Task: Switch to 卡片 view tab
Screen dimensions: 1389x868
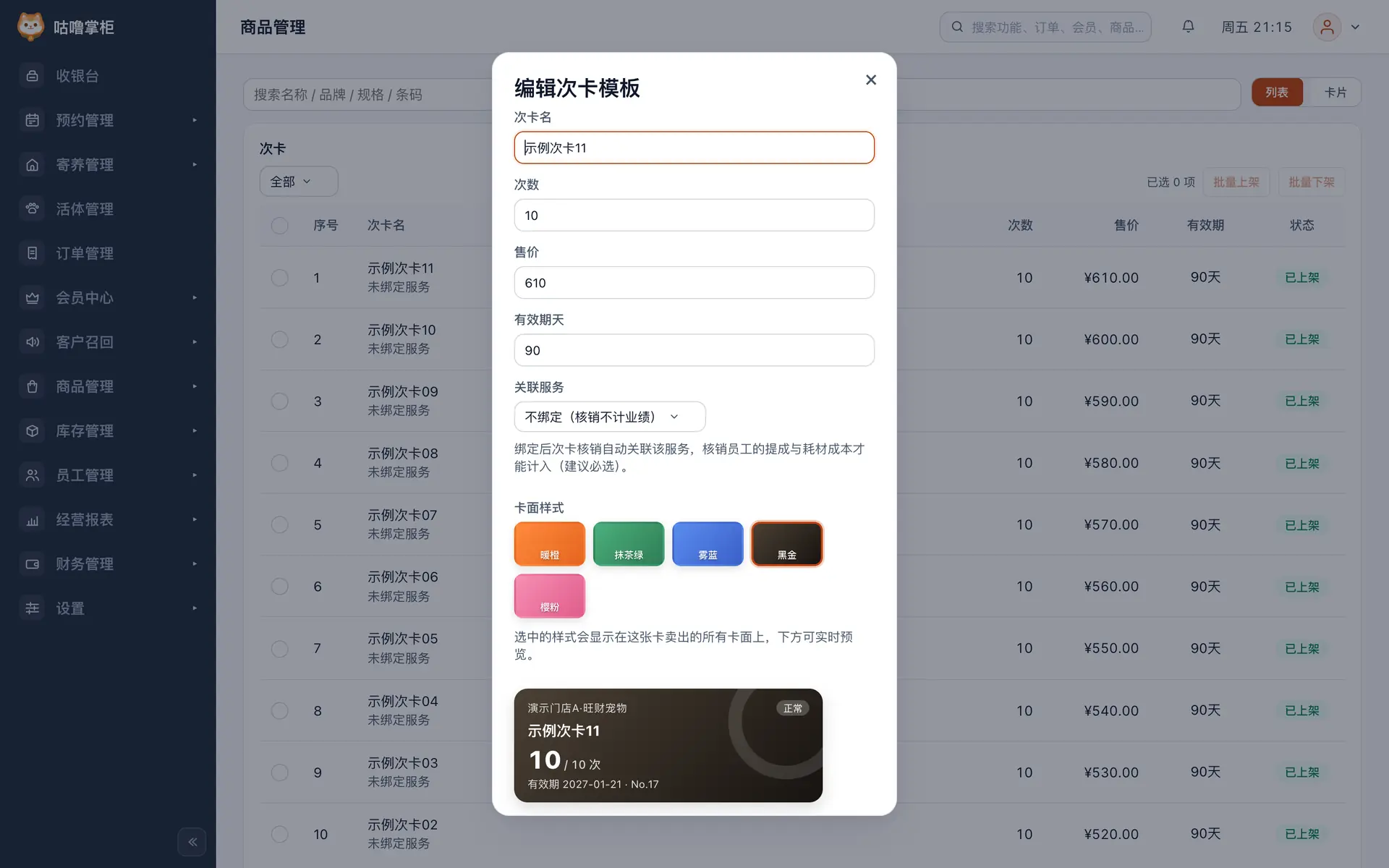Action: point(1335,93)
